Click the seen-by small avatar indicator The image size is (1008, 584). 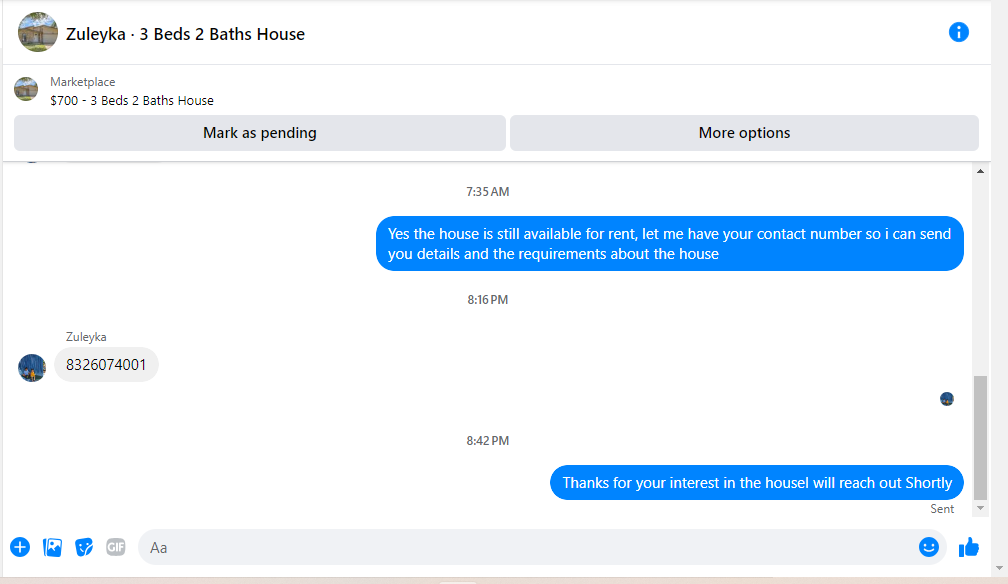(947, 399)
